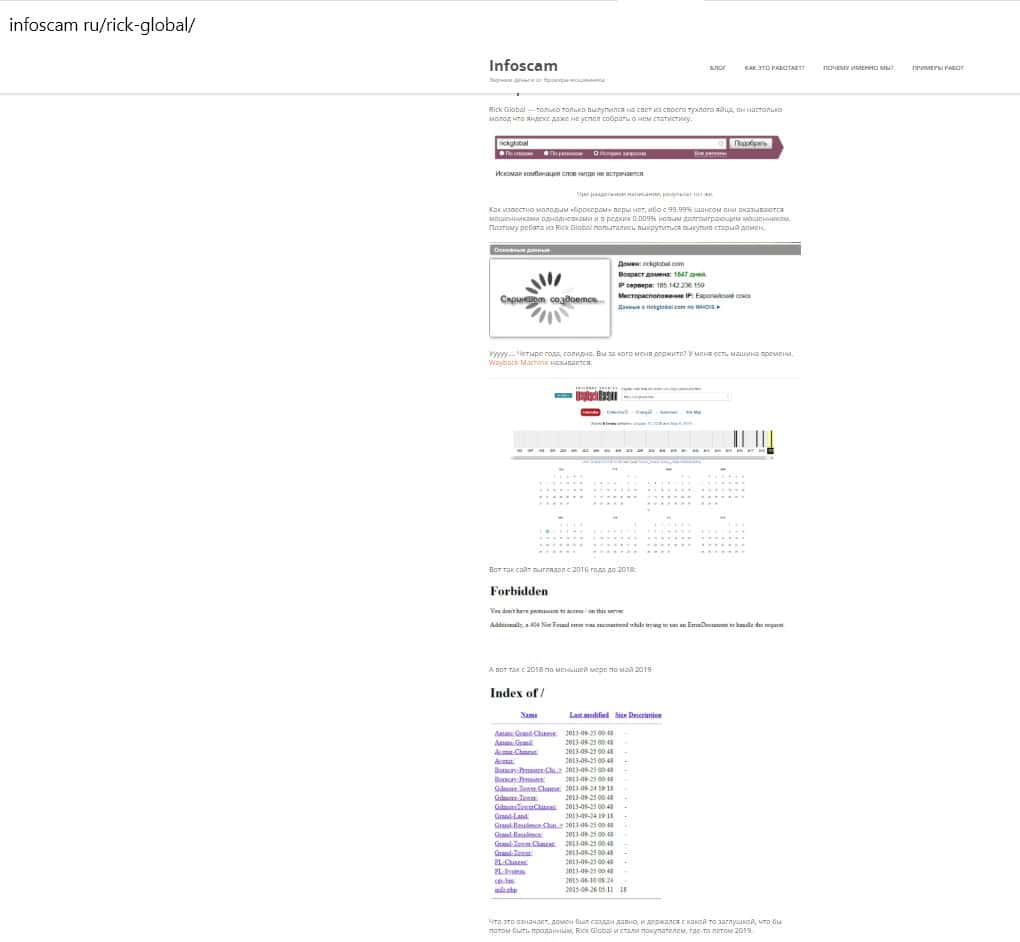Click the red Calendar button in Wayback

(590, 412)
